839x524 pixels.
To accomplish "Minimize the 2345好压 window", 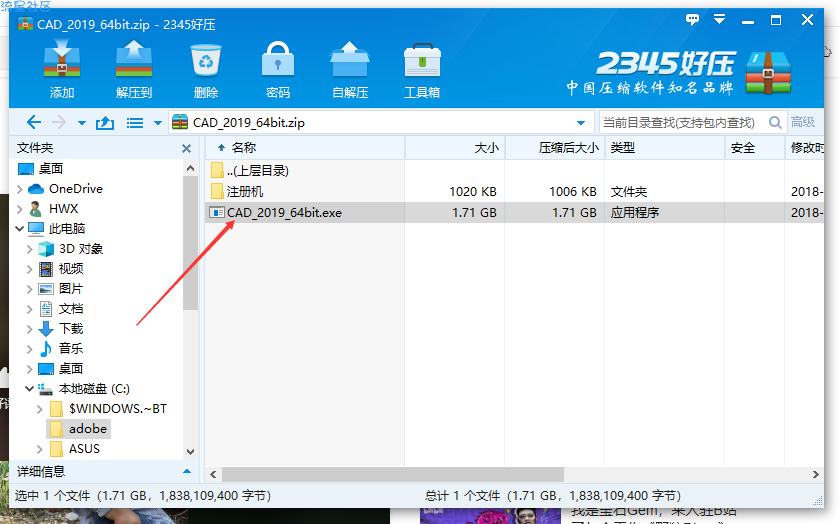I will pos(748,21).
